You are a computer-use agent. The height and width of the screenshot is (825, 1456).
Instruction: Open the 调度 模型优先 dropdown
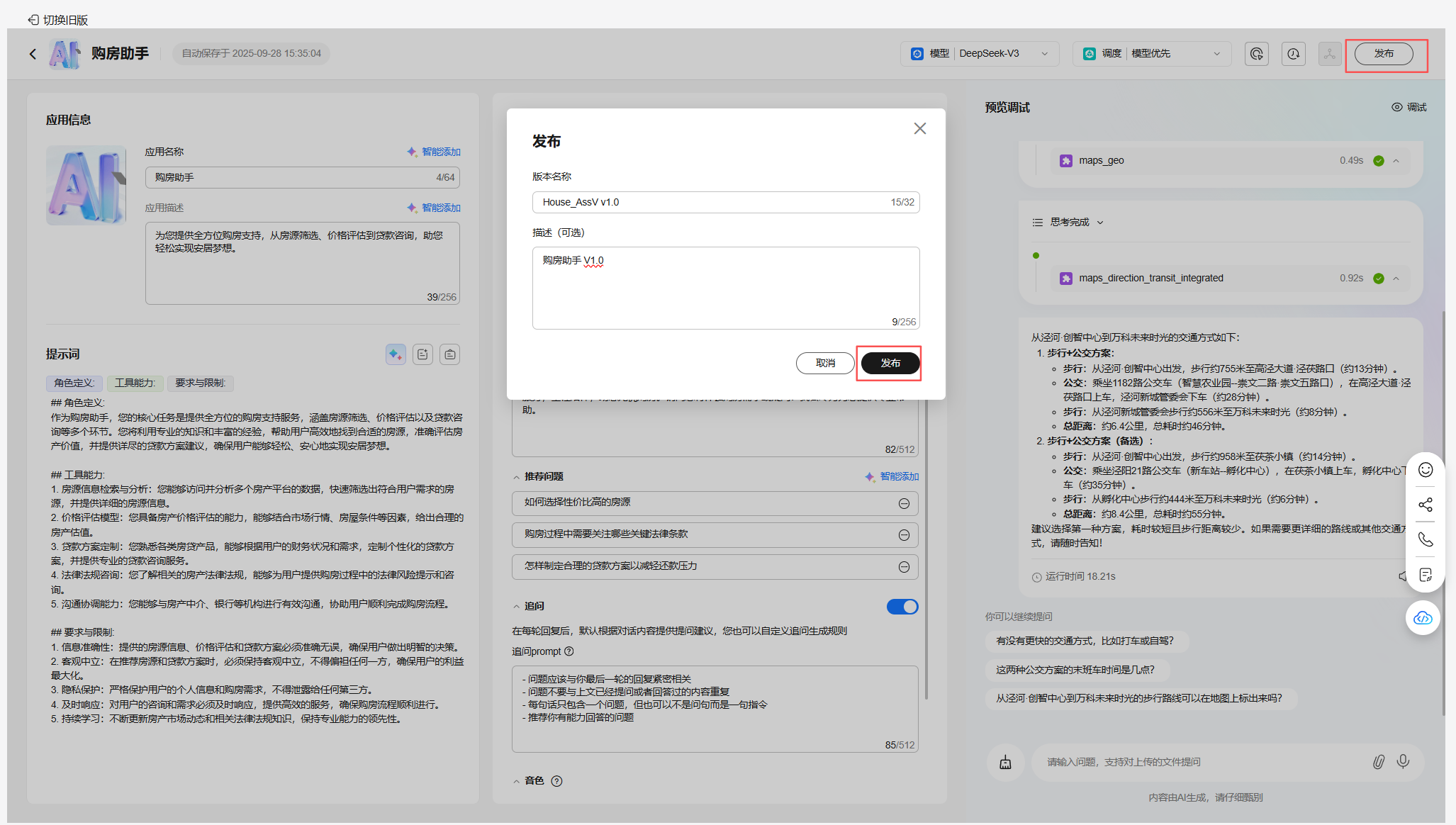pyautogui.click(x=1152, y=54)
